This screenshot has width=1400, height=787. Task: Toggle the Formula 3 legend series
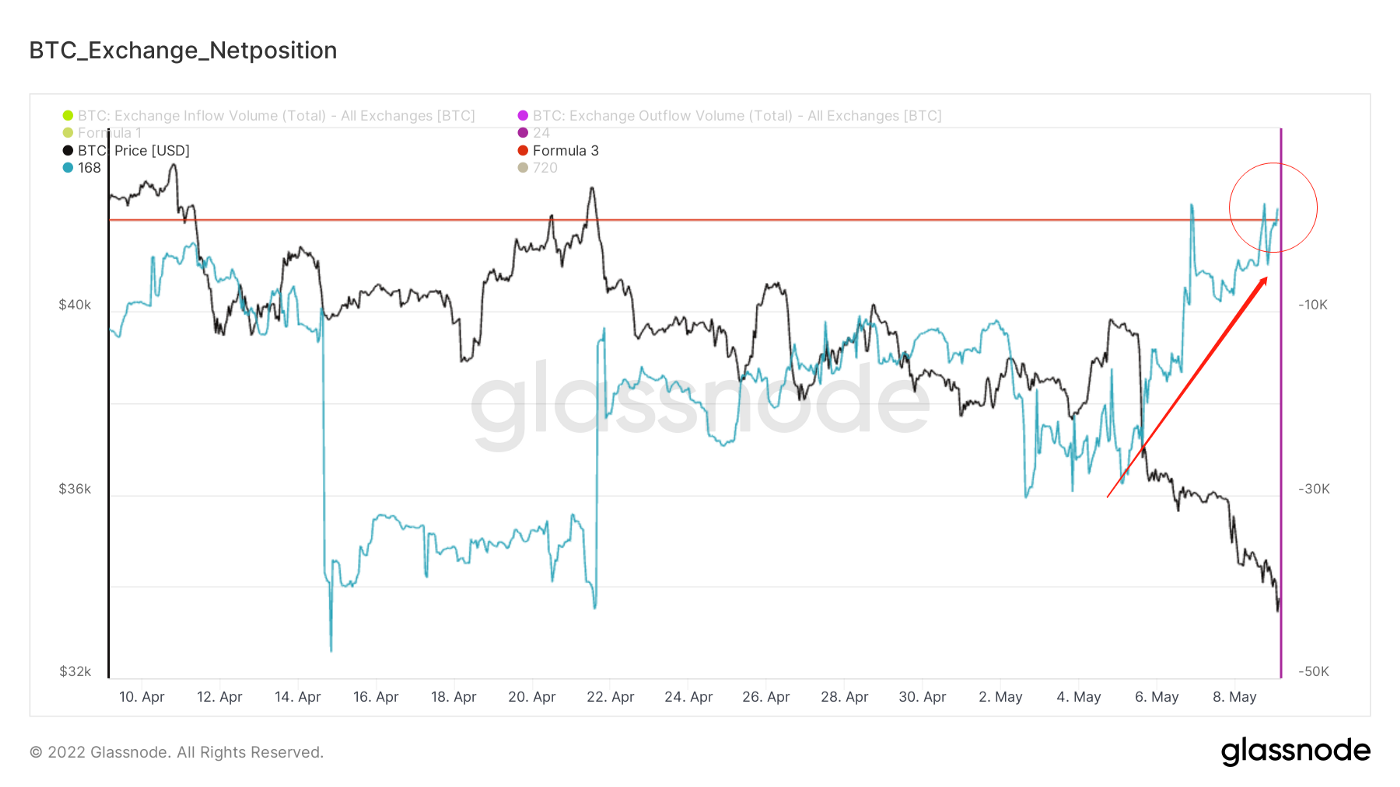pyautogui.click(x=565, y=151)
